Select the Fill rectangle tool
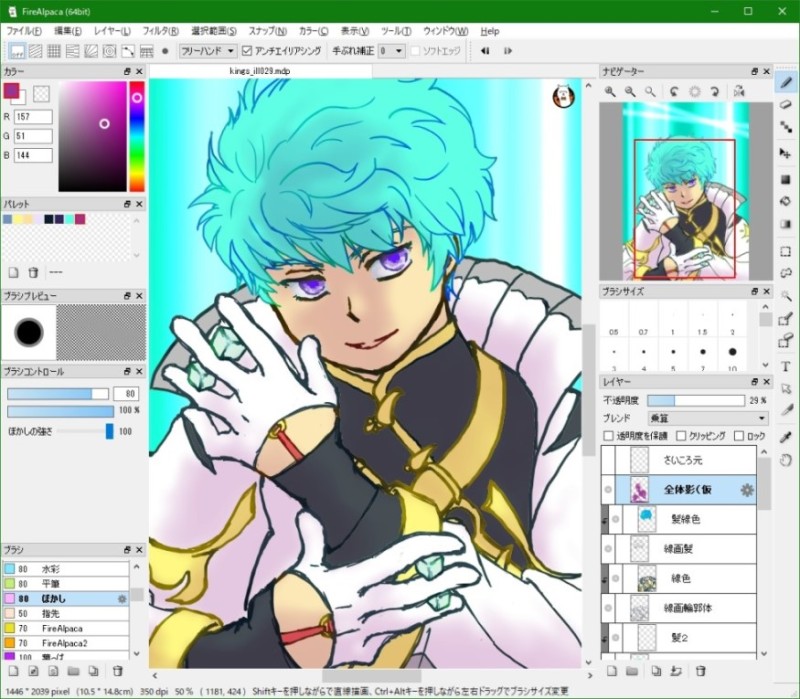Viewport: 800px width, 699px height. 786,179
